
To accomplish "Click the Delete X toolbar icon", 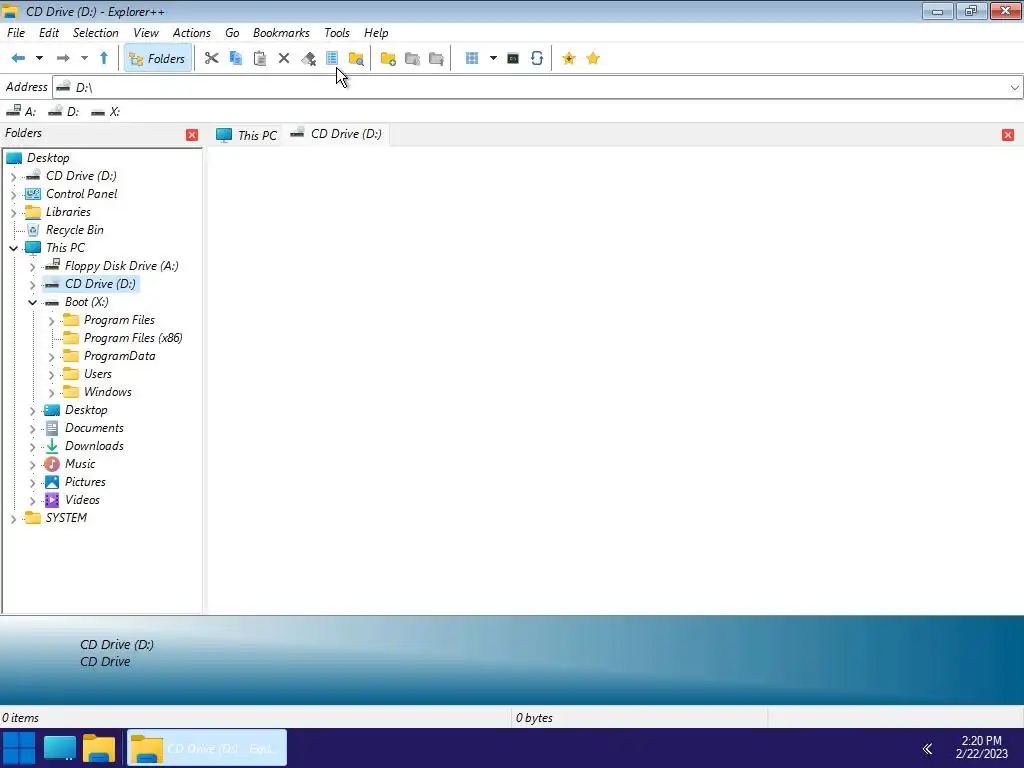I will [284, 59].
